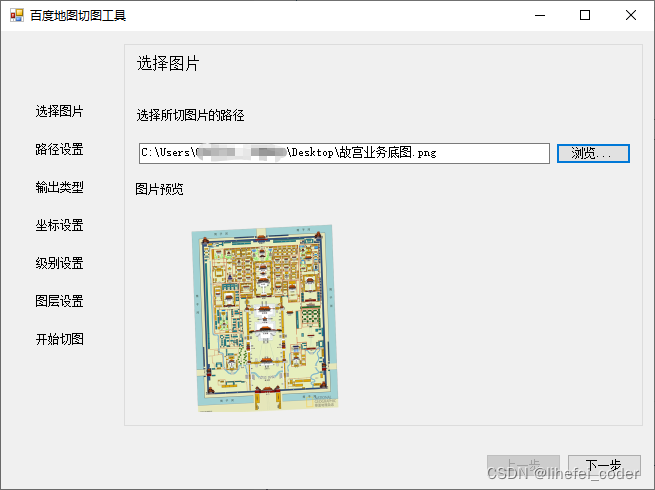Viewport: 655px width, 490px height.
Task: Click the app icon in title bar
Action: 17,15
